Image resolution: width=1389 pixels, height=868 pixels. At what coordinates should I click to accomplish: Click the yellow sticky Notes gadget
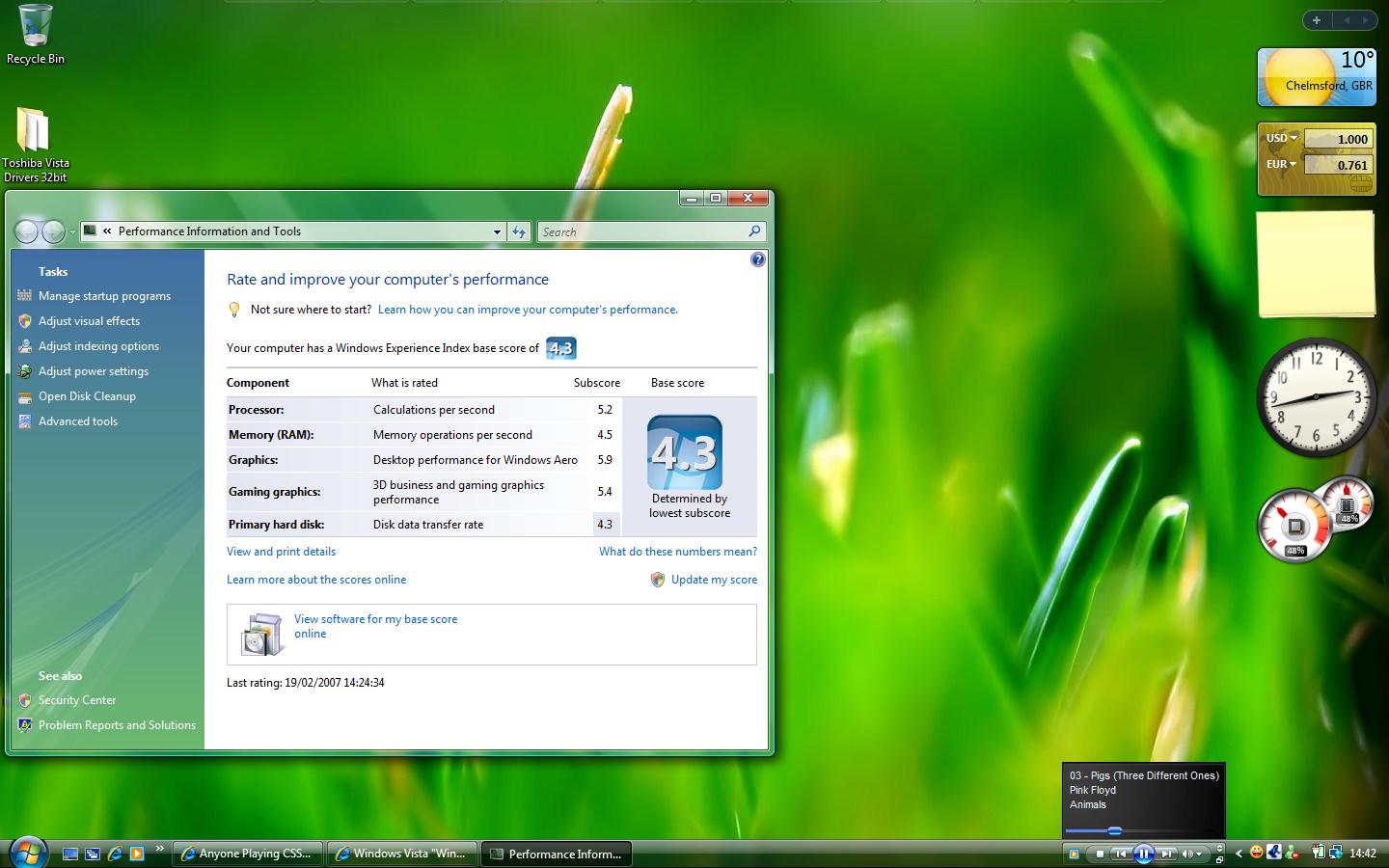[x=1317, y=264]
